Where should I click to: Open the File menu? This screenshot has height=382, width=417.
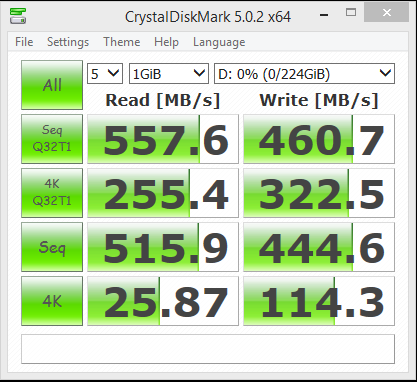point(24,42)
